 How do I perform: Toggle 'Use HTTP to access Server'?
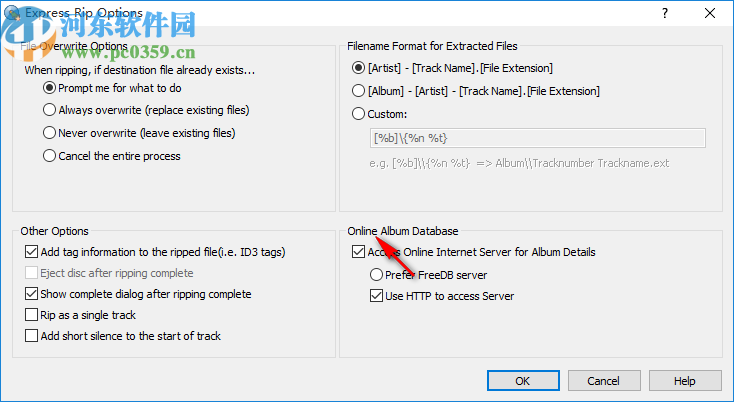click(x=377, y=295)
